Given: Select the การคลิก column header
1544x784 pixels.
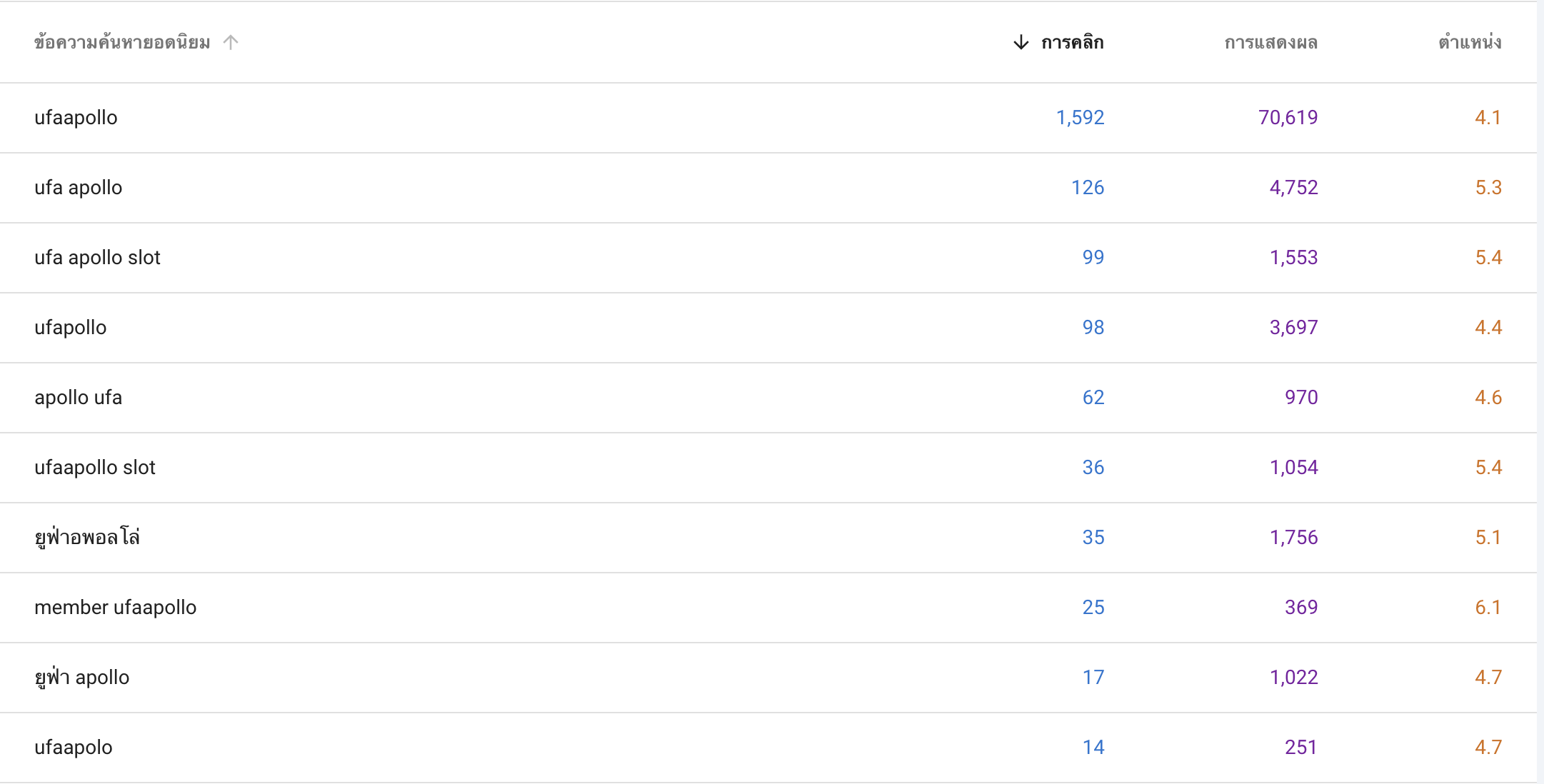Looking at the screenshot, I should [x=1073, y=42].
